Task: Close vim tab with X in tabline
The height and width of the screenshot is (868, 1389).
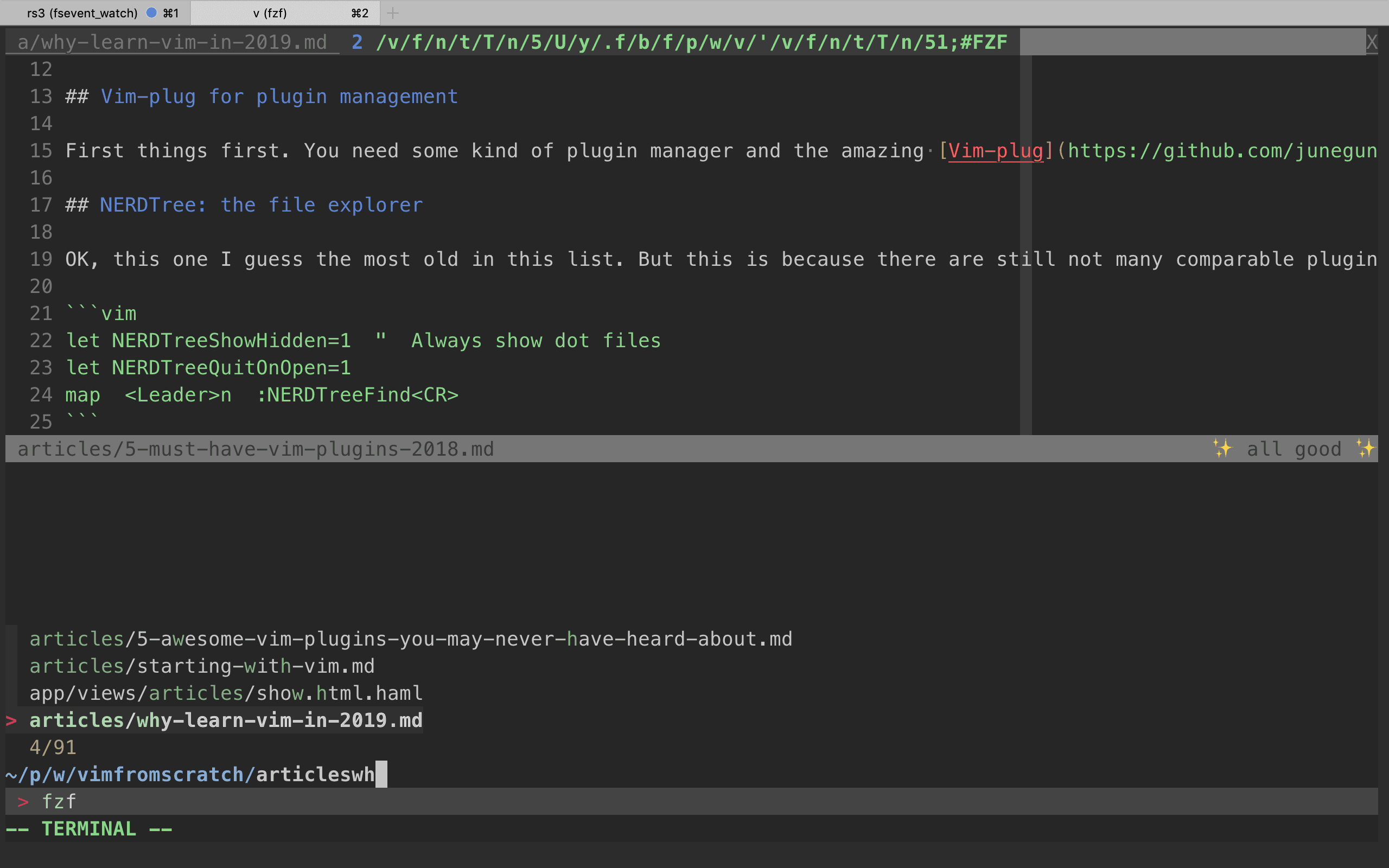Action: coord(1372,42)
